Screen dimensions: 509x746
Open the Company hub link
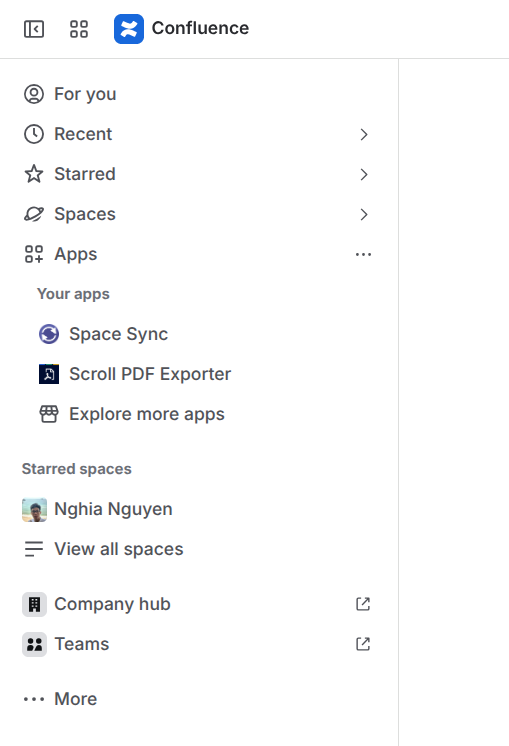[199, 604]
